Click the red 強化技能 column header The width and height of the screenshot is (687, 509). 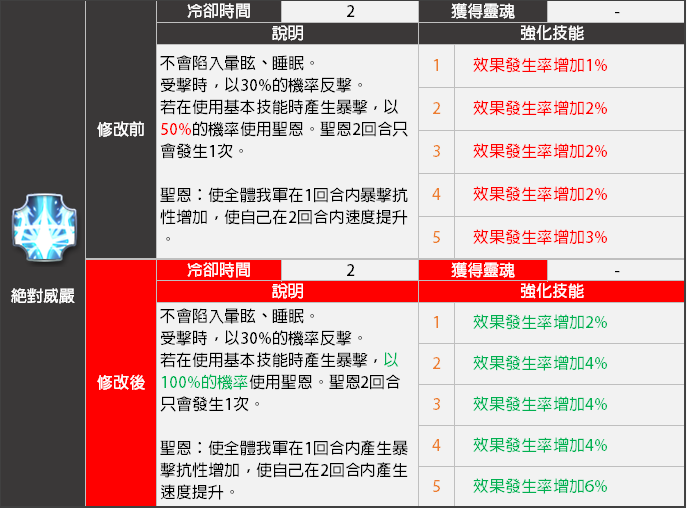(552, 291)
